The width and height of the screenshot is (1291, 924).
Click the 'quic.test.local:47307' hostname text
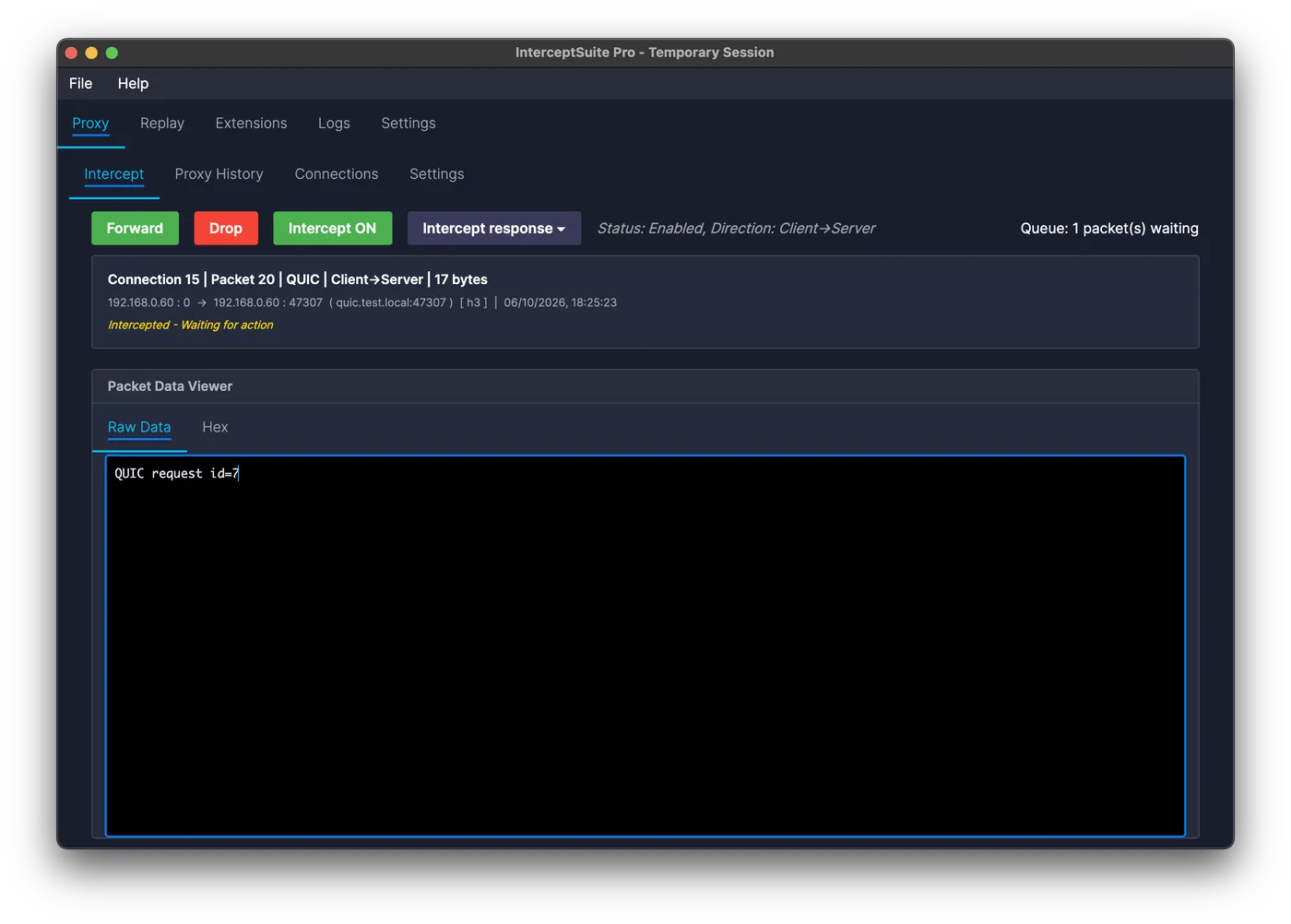click(391, 302)
